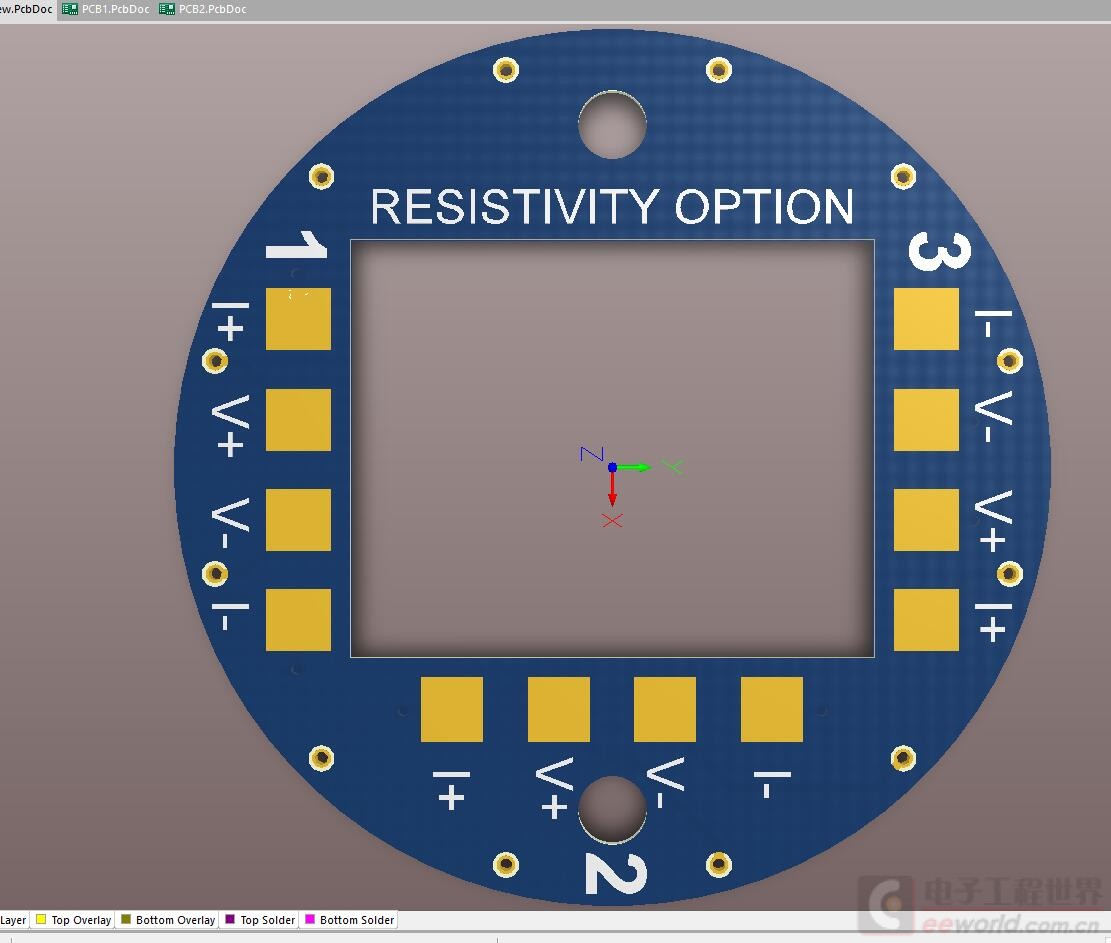Select the RESISTIVITY OPTION silkscreen text
Viewport: 1111px width, 943px height.
click(x=612, y=207)
